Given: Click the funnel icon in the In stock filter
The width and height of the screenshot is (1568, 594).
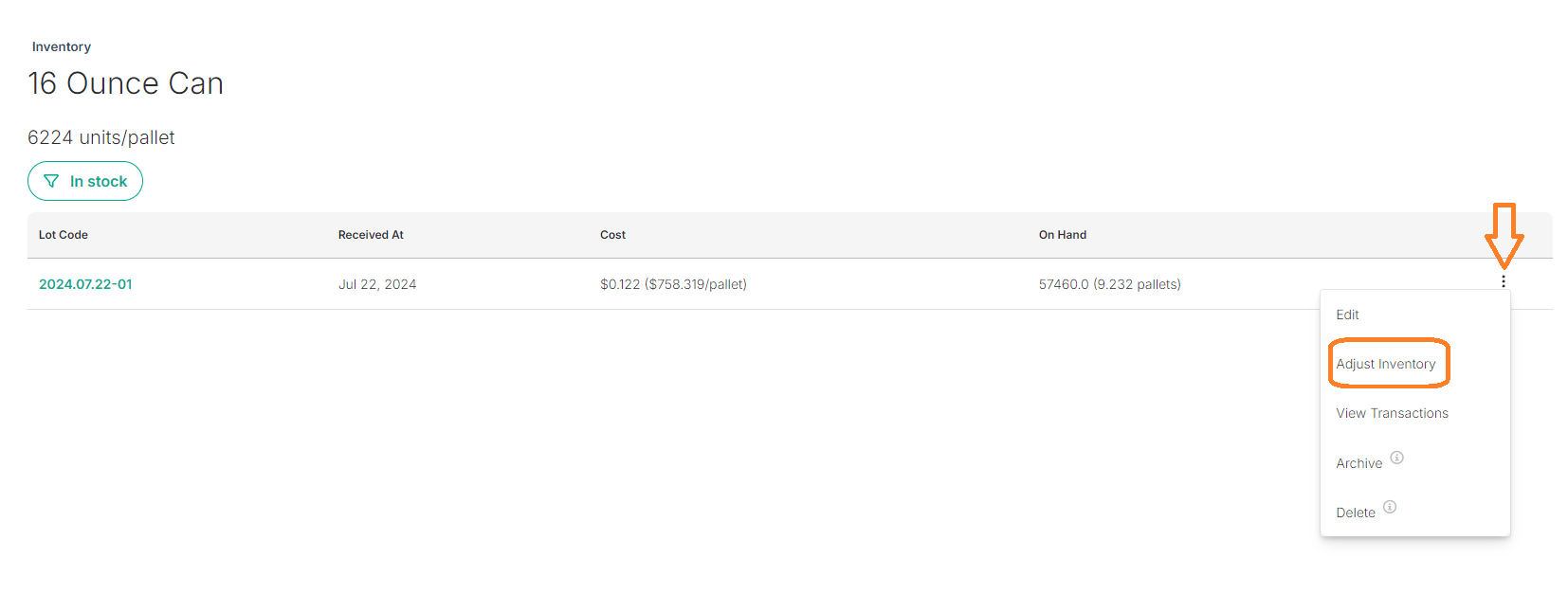Looking at the screenshot, I should (x=51, y=181).
